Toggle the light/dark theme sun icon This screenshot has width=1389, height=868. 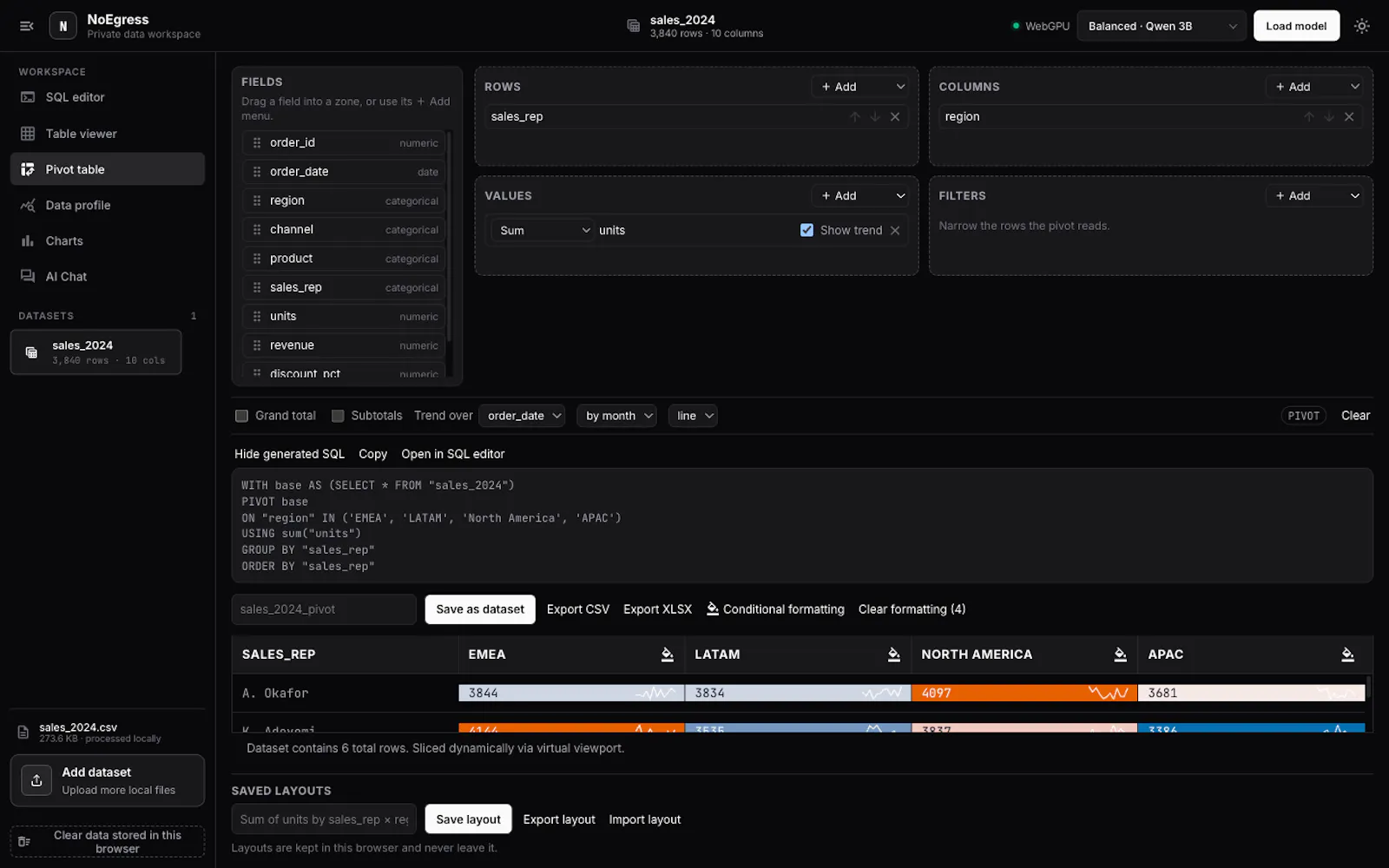[1362, 26]
